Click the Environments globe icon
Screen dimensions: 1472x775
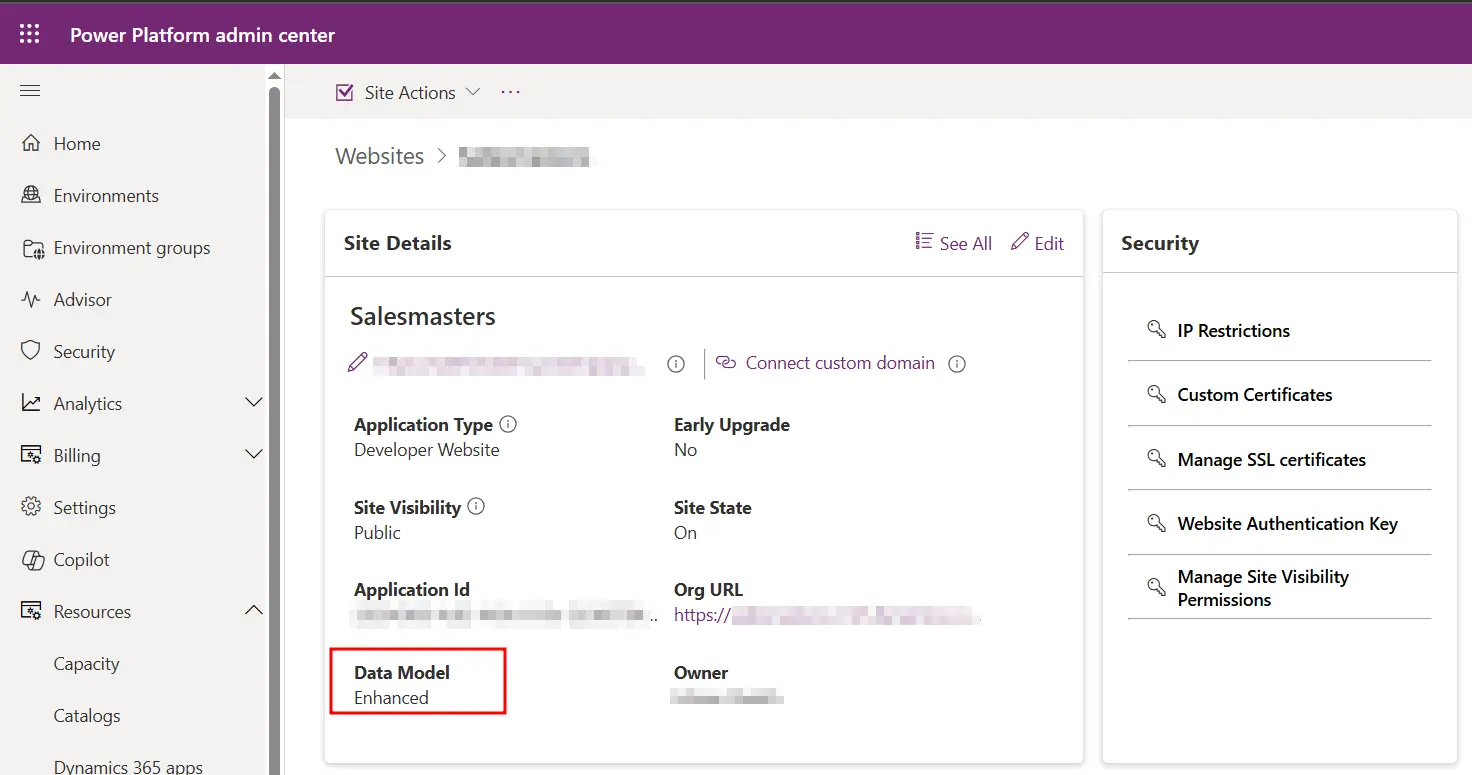[31, 195]
